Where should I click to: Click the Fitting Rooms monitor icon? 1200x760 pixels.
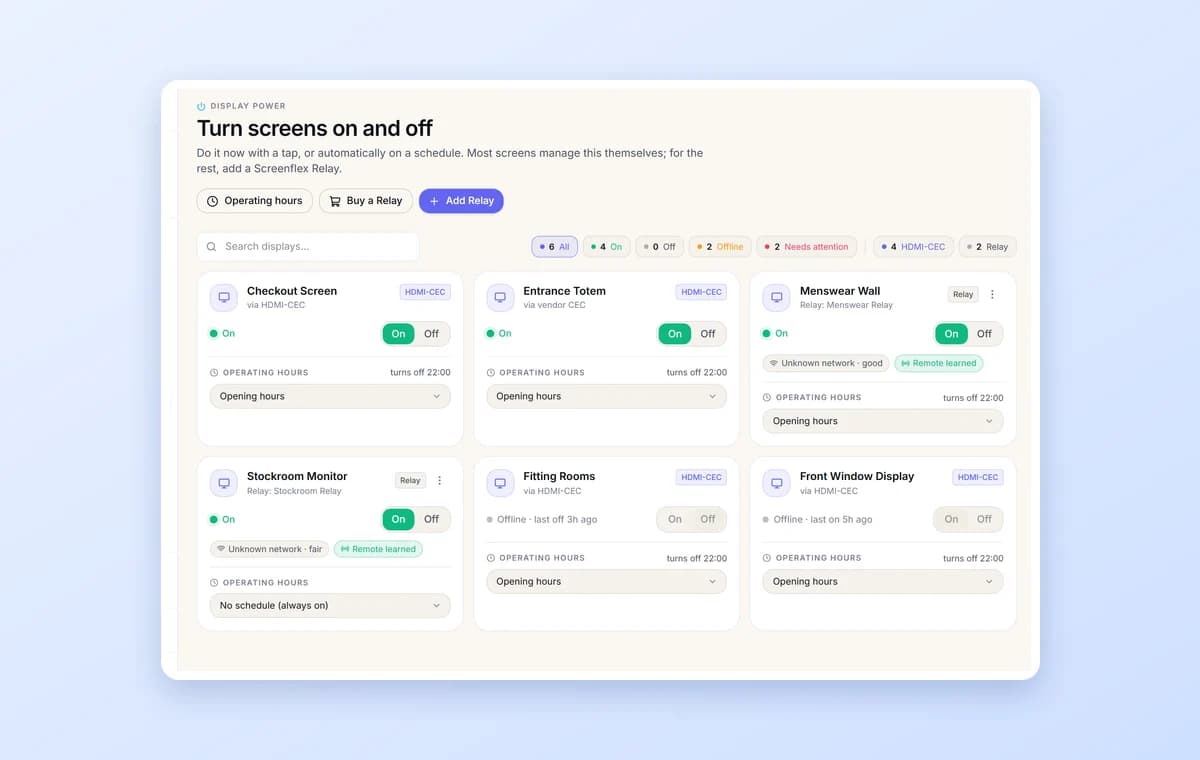coord(500,483)
